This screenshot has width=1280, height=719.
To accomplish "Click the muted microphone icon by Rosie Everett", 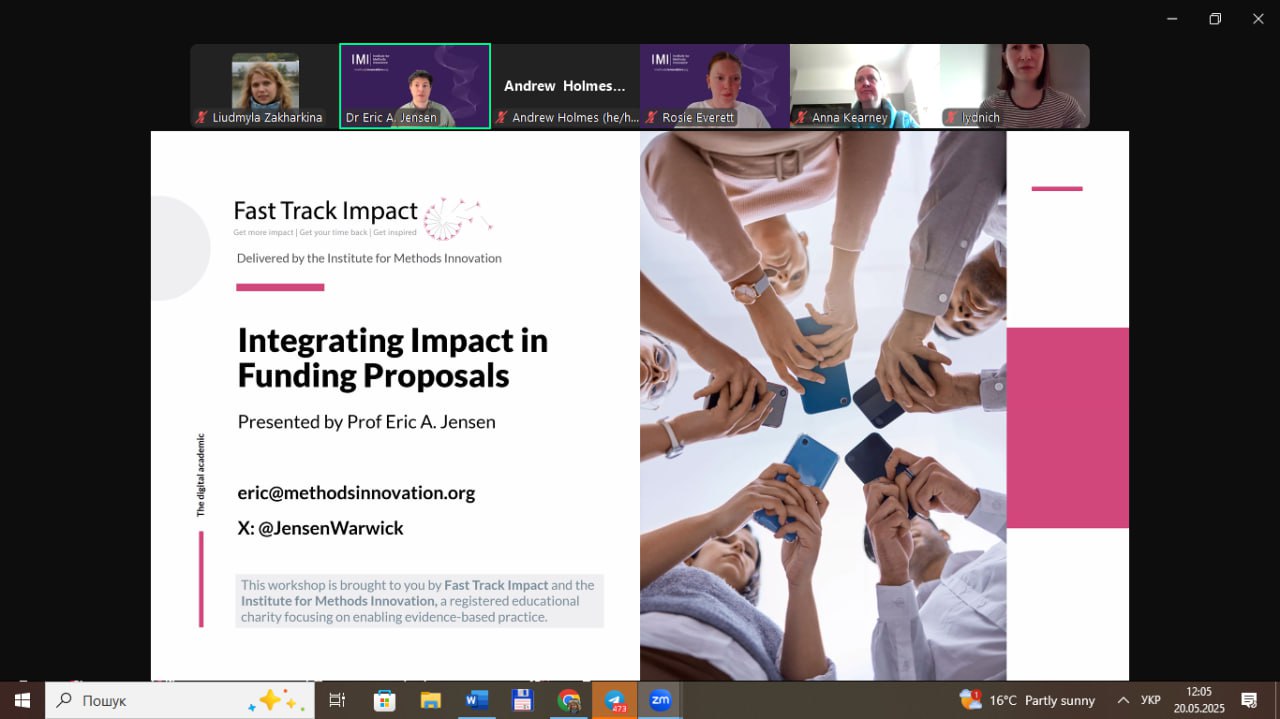I will pos(651,117).
